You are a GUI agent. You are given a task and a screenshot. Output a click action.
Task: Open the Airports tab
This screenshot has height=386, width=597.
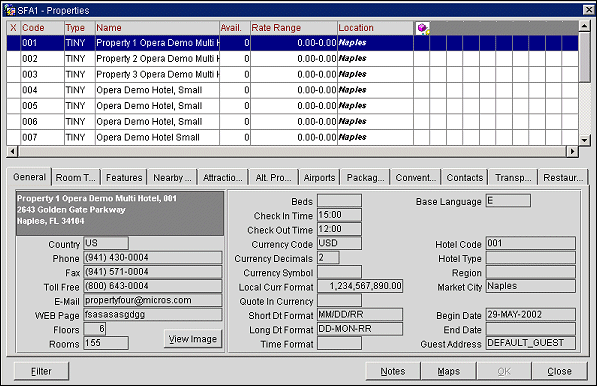click(319, 178)
